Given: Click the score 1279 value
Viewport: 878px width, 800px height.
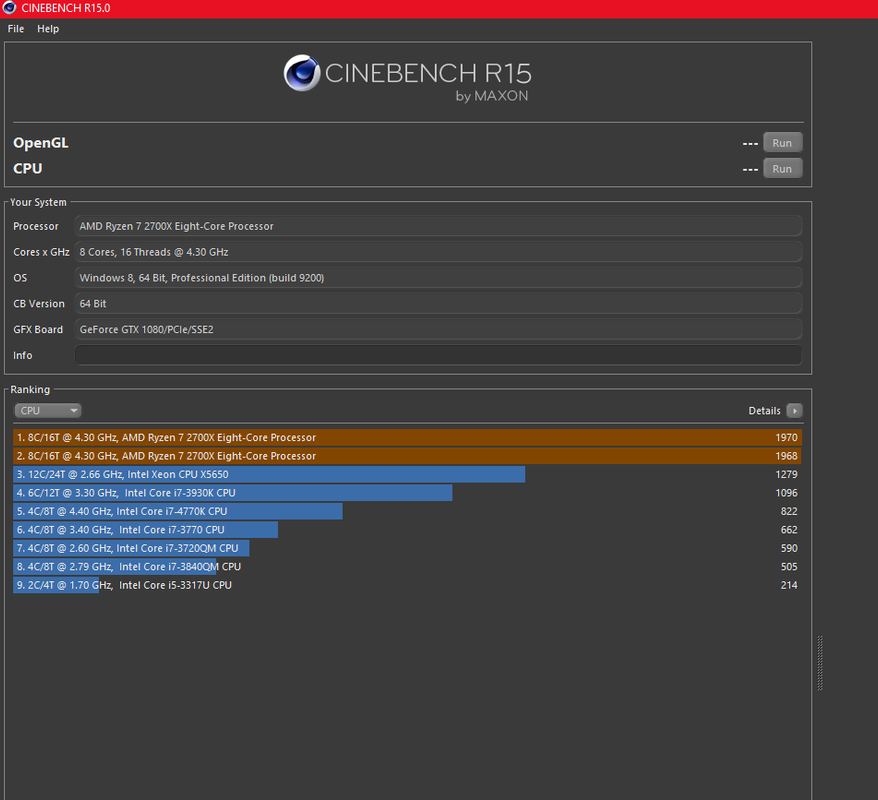Looking at the screenshot, I should pos(786,474).
